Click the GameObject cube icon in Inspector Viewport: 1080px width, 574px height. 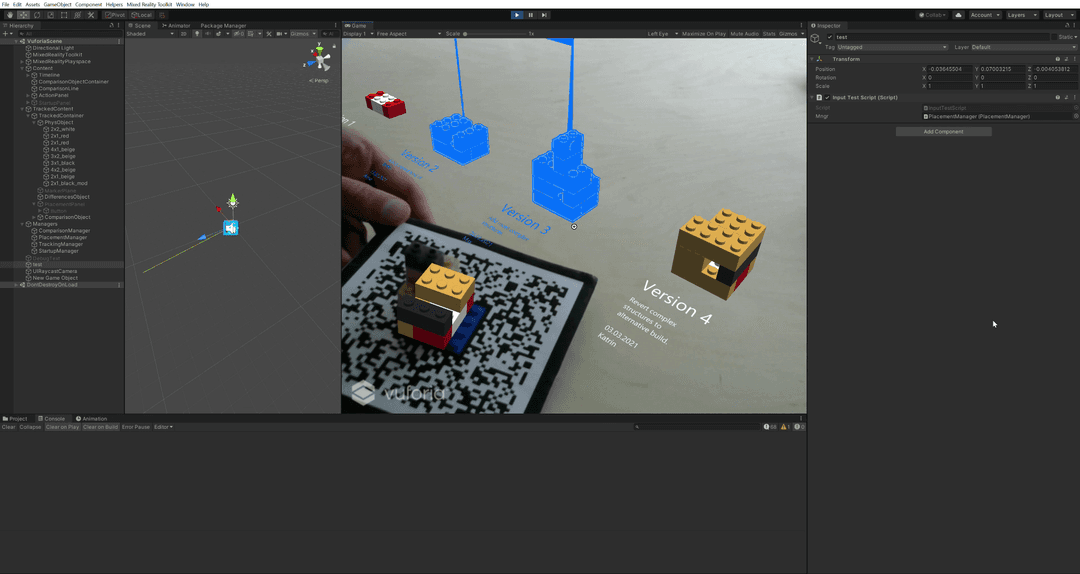pos(816,38)
